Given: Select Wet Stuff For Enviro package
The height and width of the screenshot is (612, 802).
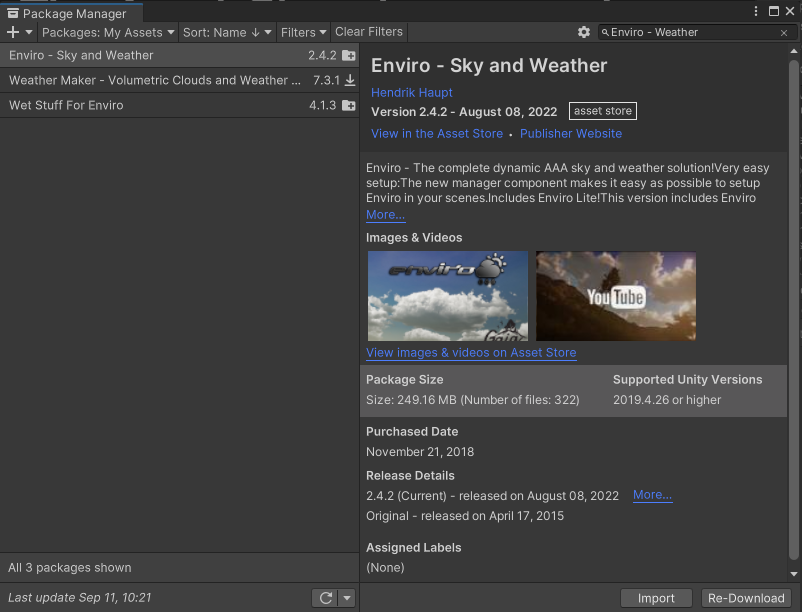Looking at the screenshot, I should click(179, 105).
